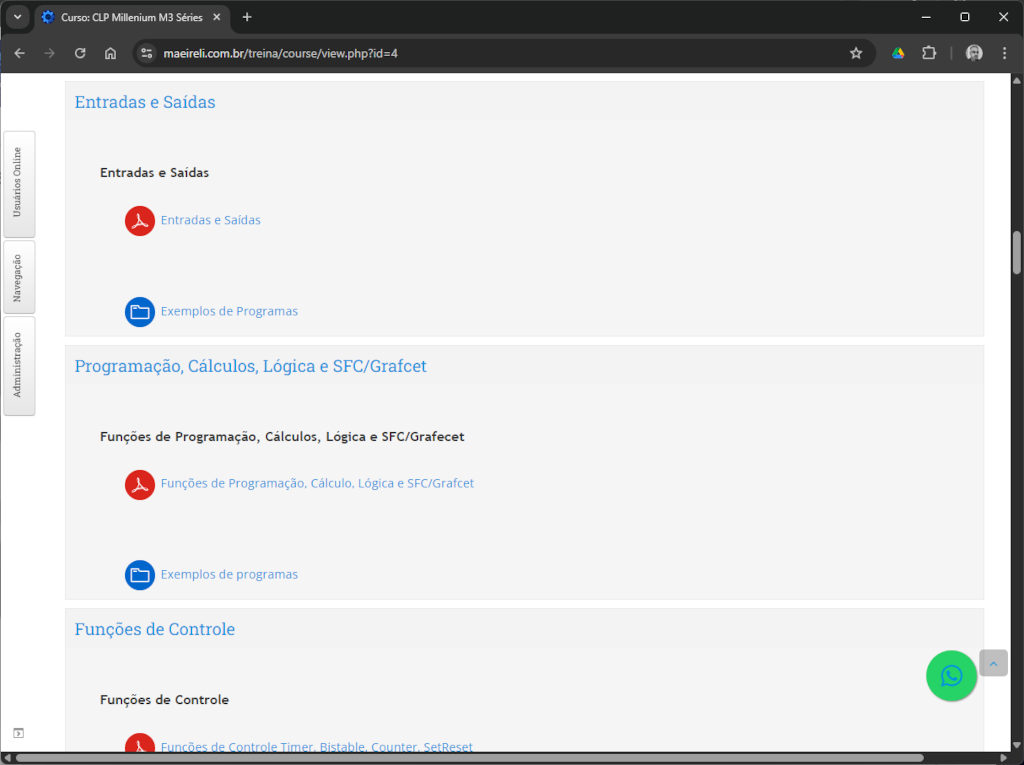Click PDF icon for Funções de Controle Timer
This screenshot has width=1024, height=765.
click(140, 745)
